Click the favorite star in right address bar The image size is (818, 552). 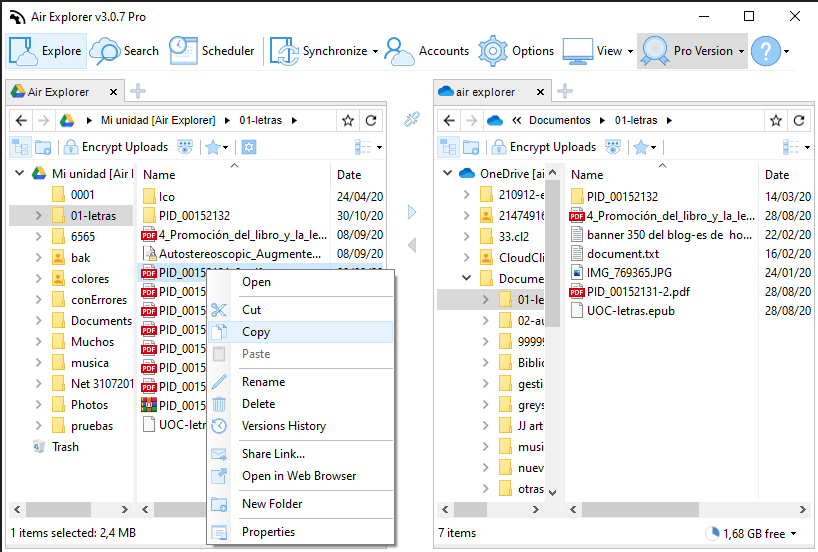776,121
